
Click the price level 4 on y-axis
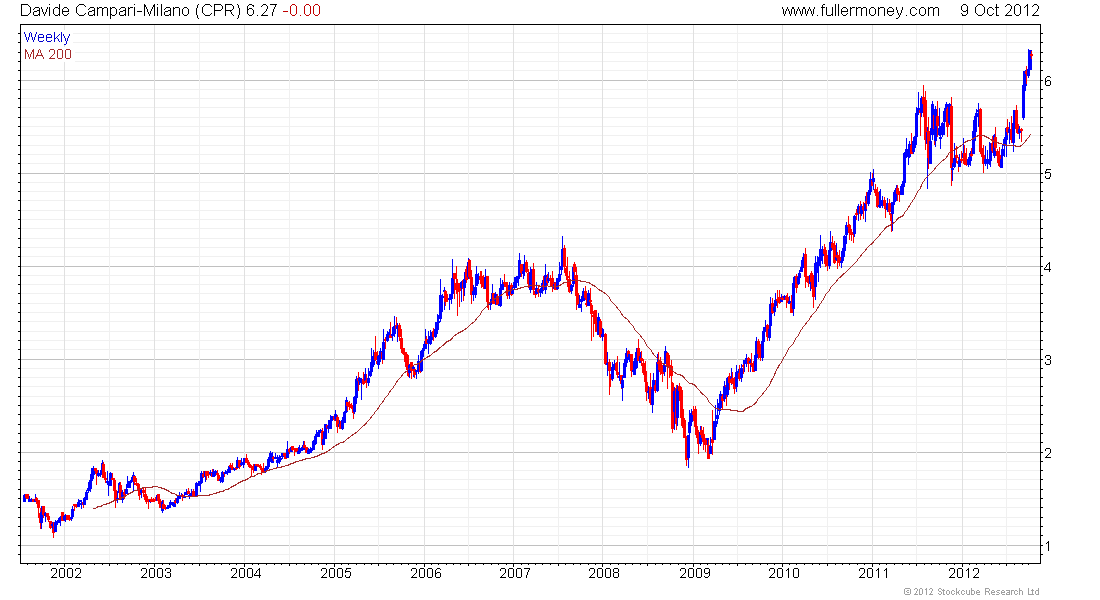(1048, 267)
